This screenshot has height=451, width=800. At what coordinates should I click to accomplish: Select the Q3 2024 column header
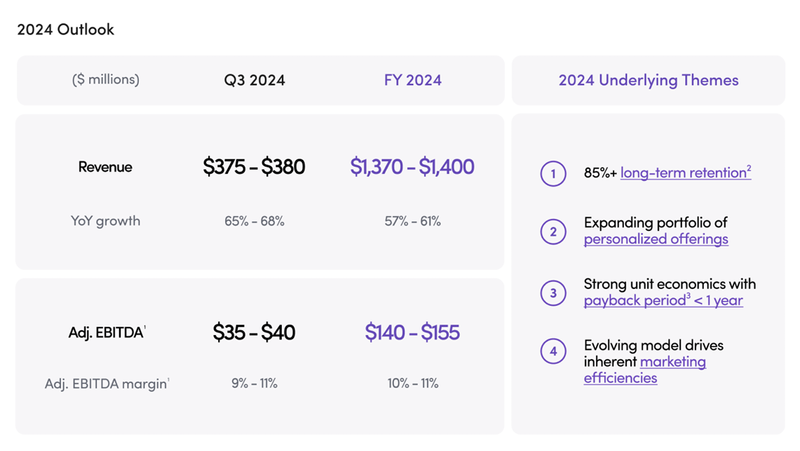(254, 80)
